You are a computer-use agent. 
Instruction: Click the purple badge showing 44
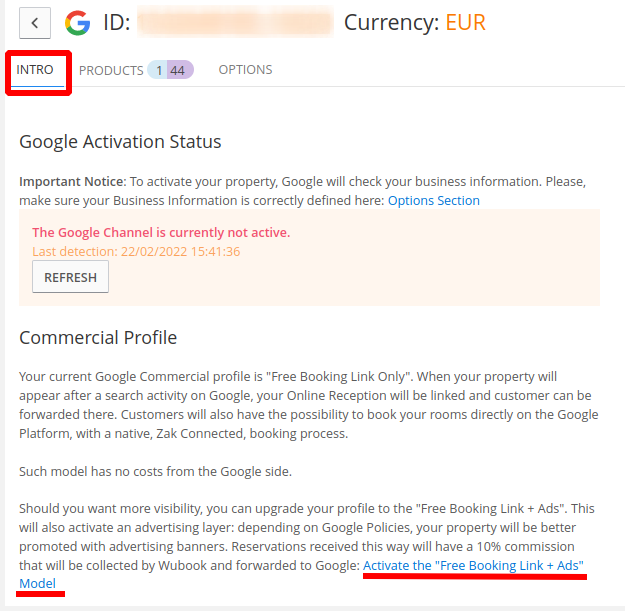pyautogui.click(x=179, y=70)
